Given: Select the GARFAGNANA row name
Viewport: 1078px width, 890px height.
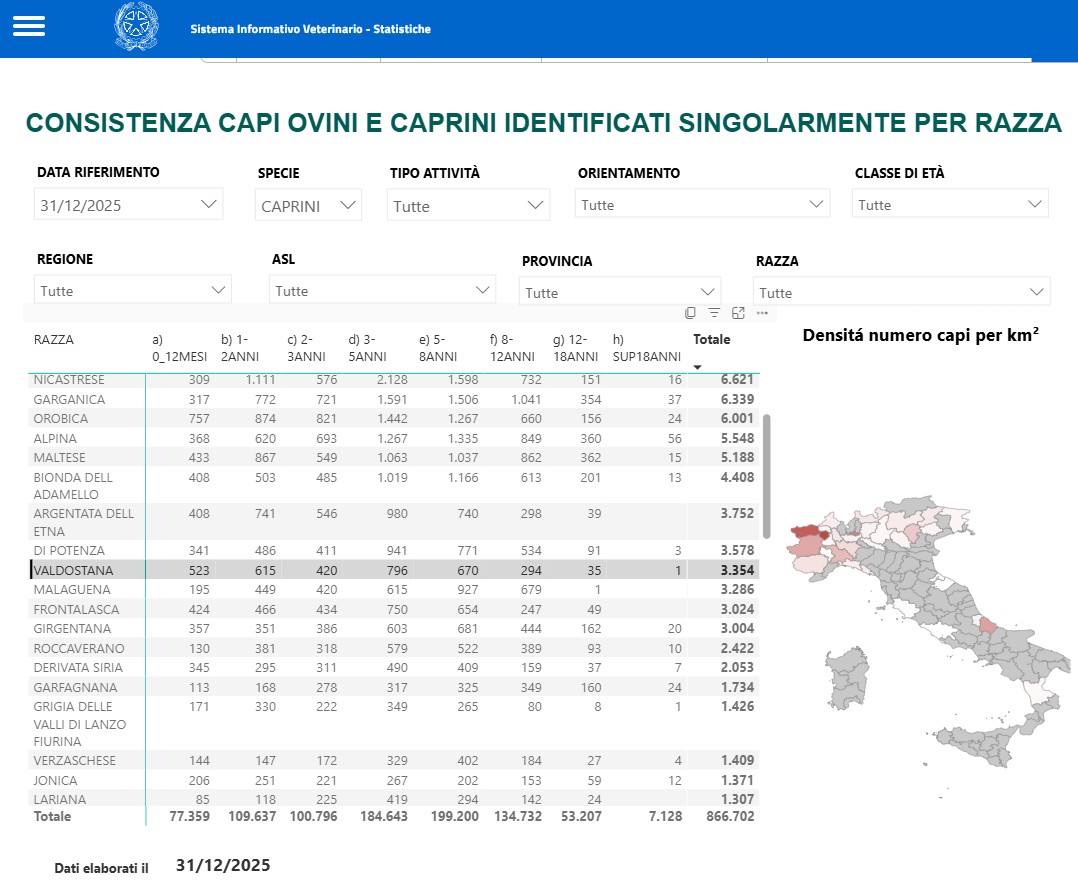Looking at the screenshot, I should [x=75, y=687].
